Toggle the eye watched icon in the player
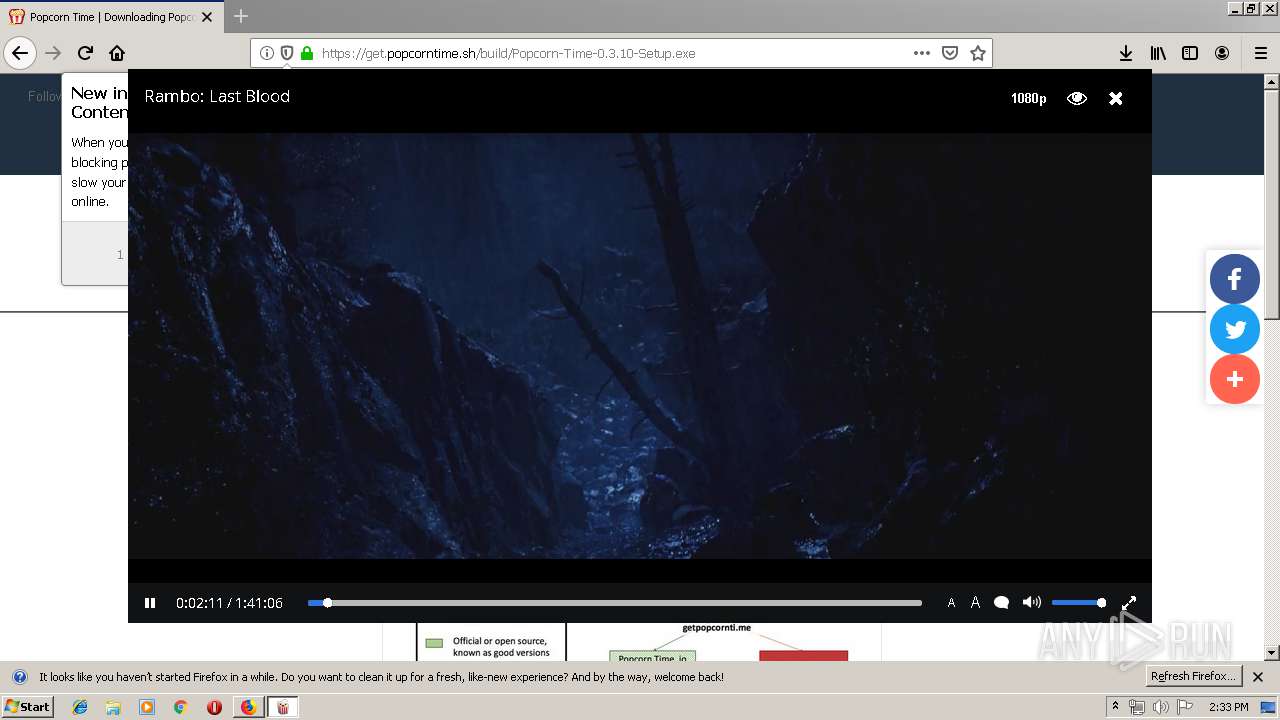 [1077, 98]
